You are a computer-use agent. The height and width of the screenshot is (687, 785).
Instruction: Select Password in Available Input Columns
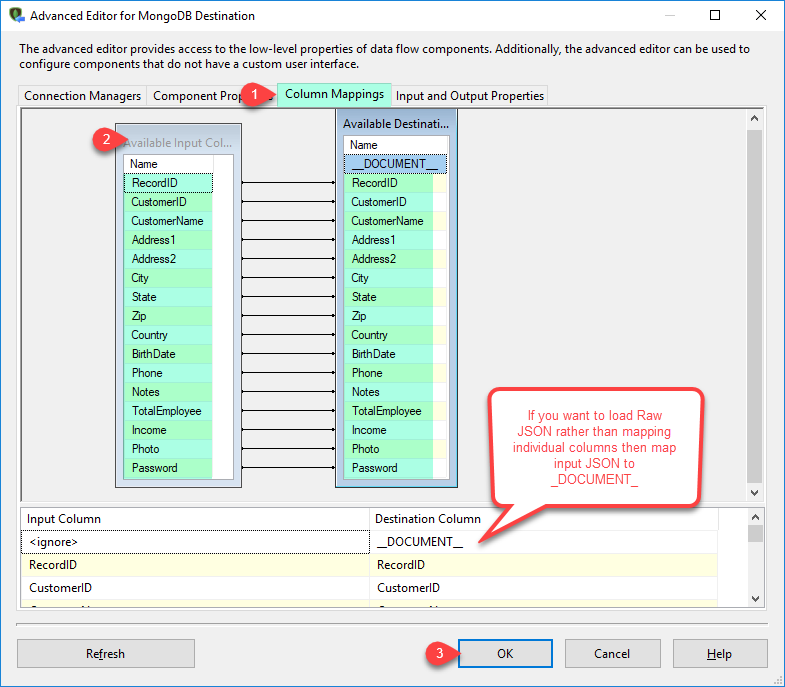point(168,468)
